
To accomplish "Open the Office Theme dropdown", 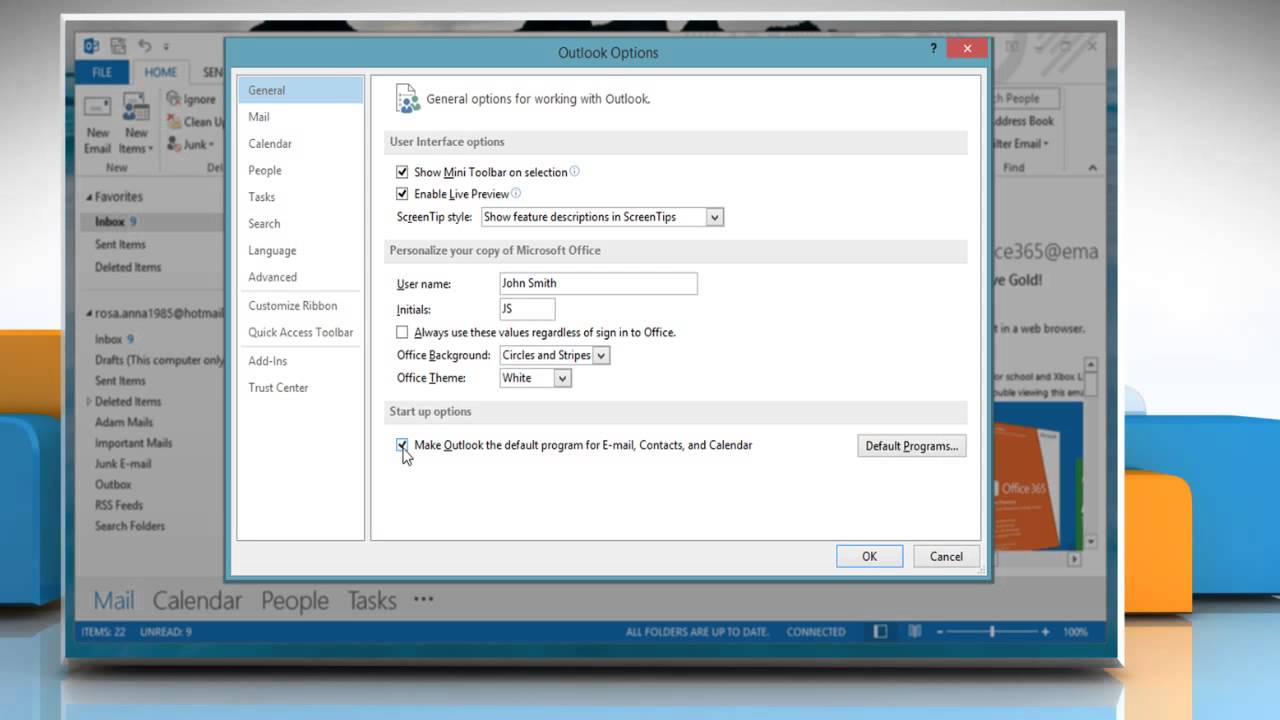I will click(x=562, y=378).
